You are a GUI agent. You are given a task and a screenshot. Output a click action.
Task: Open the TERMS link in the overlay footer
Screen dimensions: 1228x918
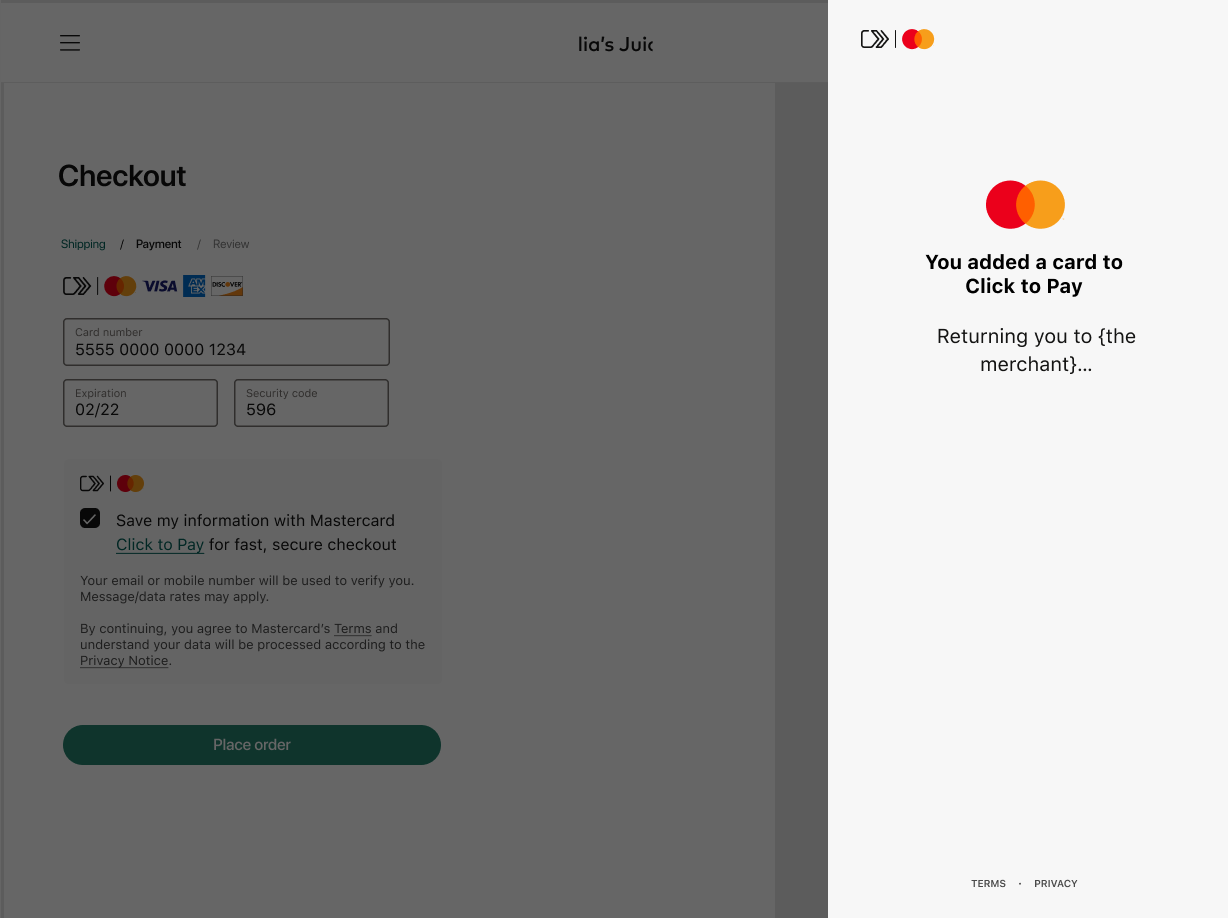pos(988,883)
